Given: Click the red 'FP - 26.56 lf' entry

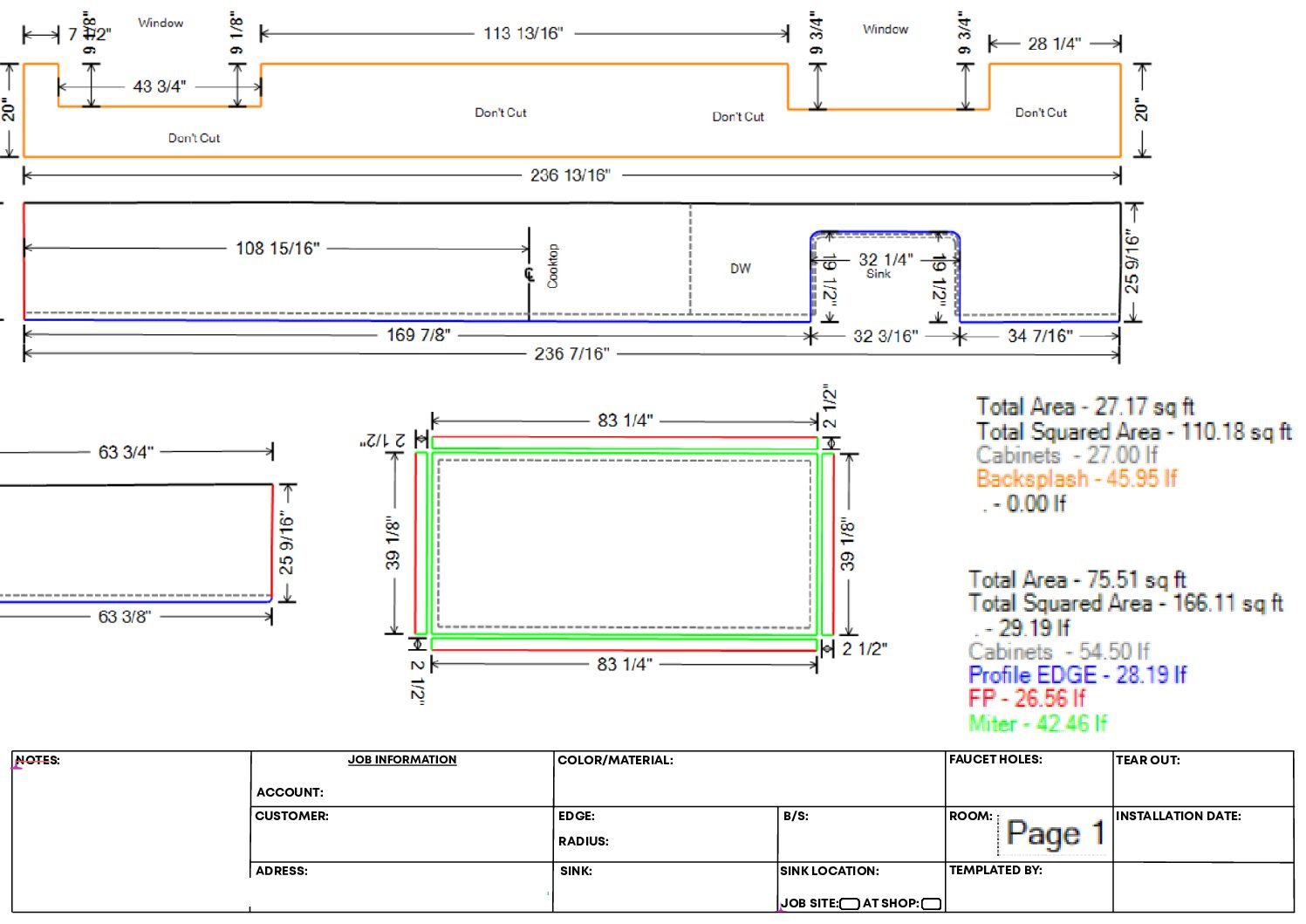Looking at the screenshot, I should 1027,698.
